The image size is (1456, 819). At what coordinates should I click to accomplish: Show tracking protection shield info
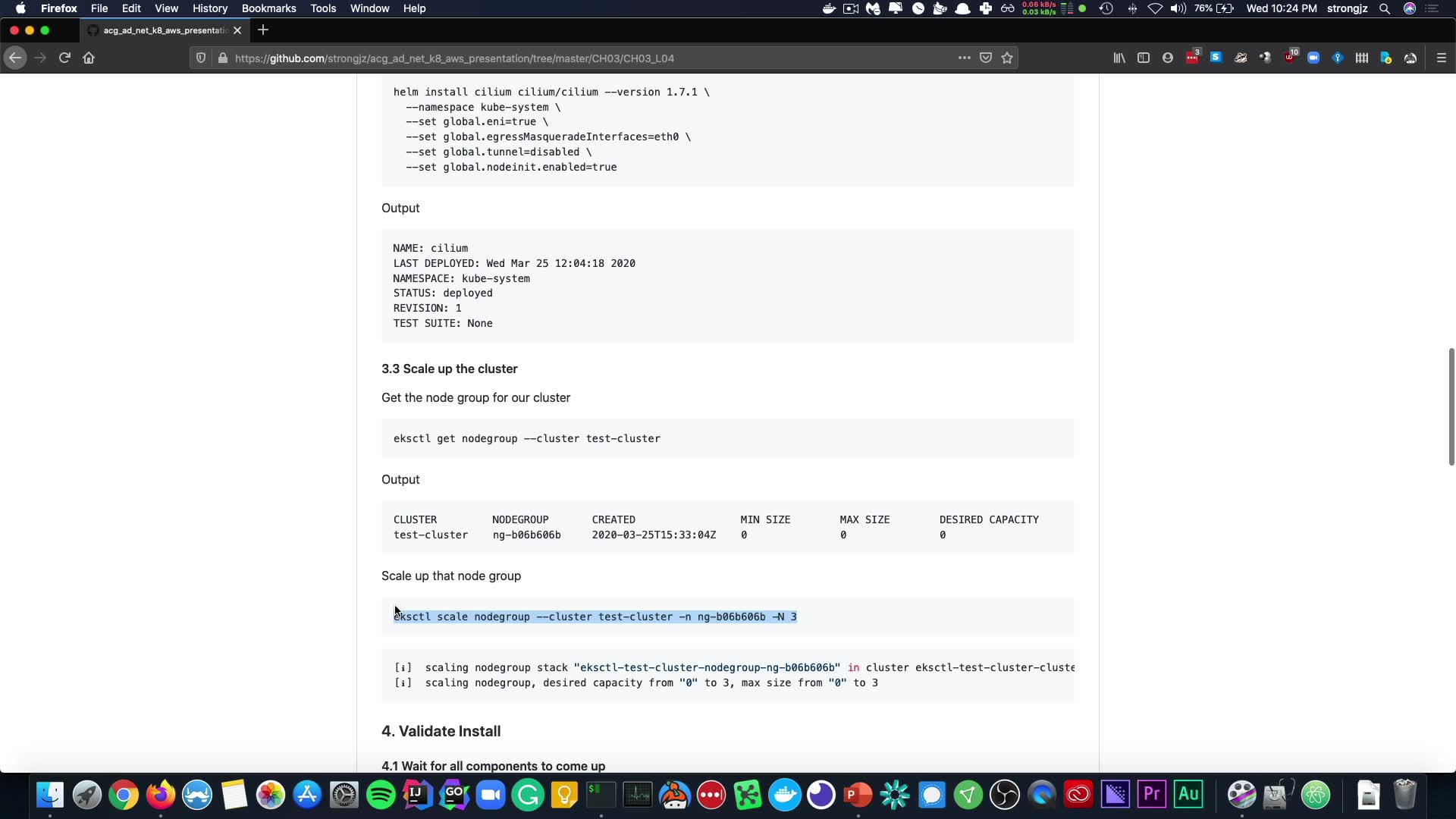point(201,58)
